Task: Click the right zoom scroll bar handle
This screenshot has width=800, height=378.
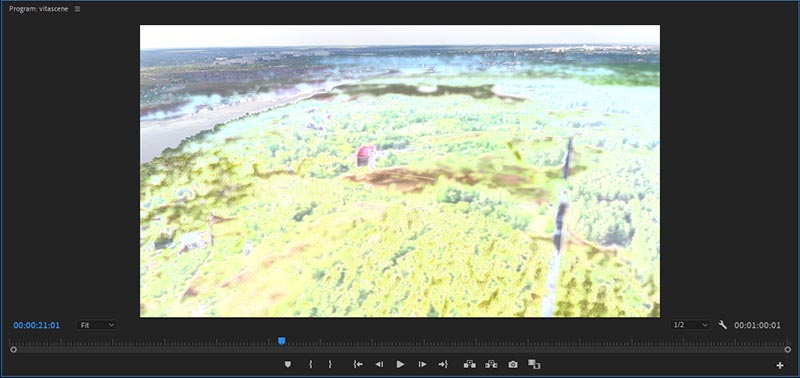Action: click(788, 349)
